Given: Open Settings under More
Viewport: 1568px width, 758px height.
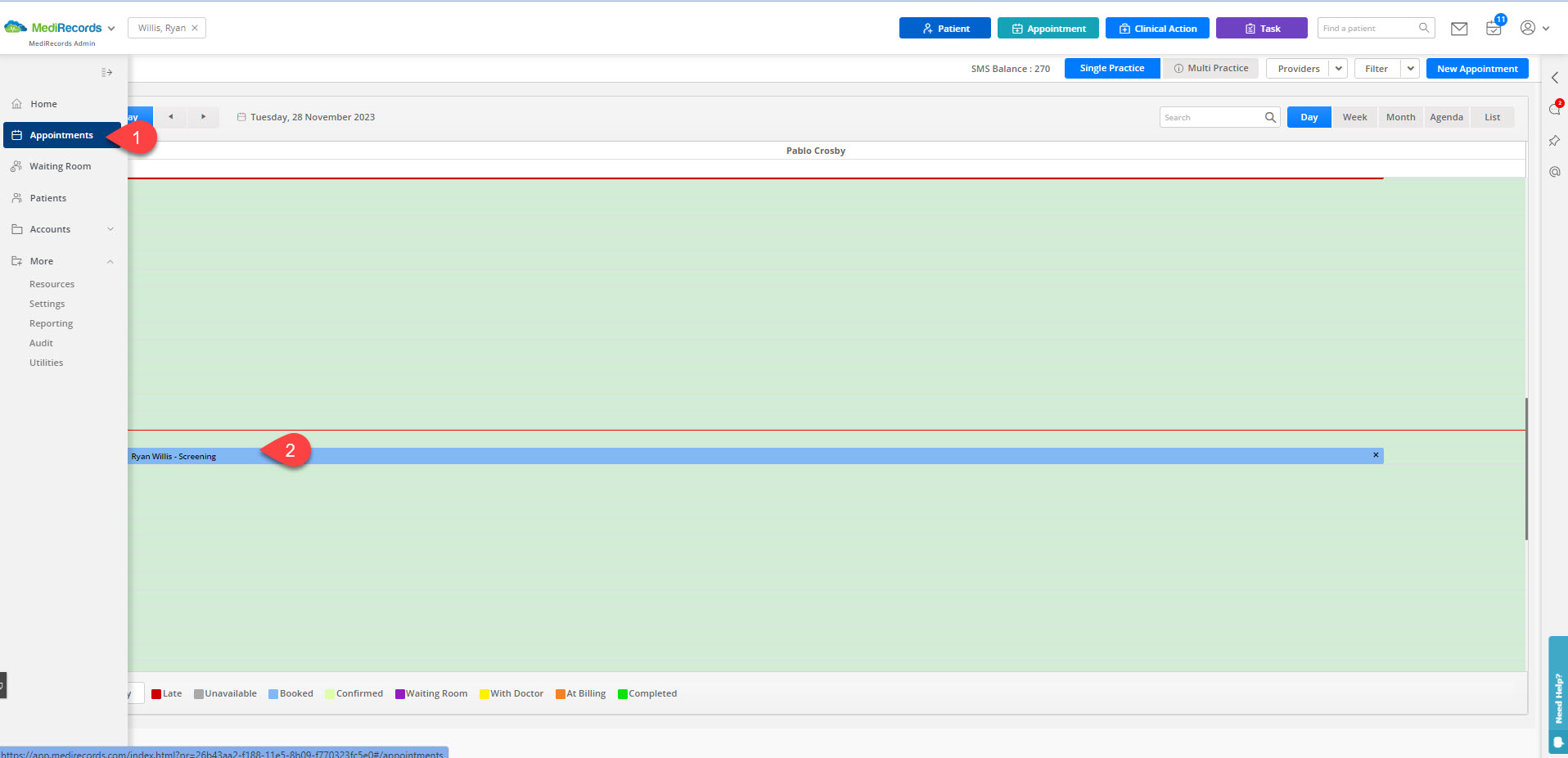Looking at the screenshot, I should point(47,304).
